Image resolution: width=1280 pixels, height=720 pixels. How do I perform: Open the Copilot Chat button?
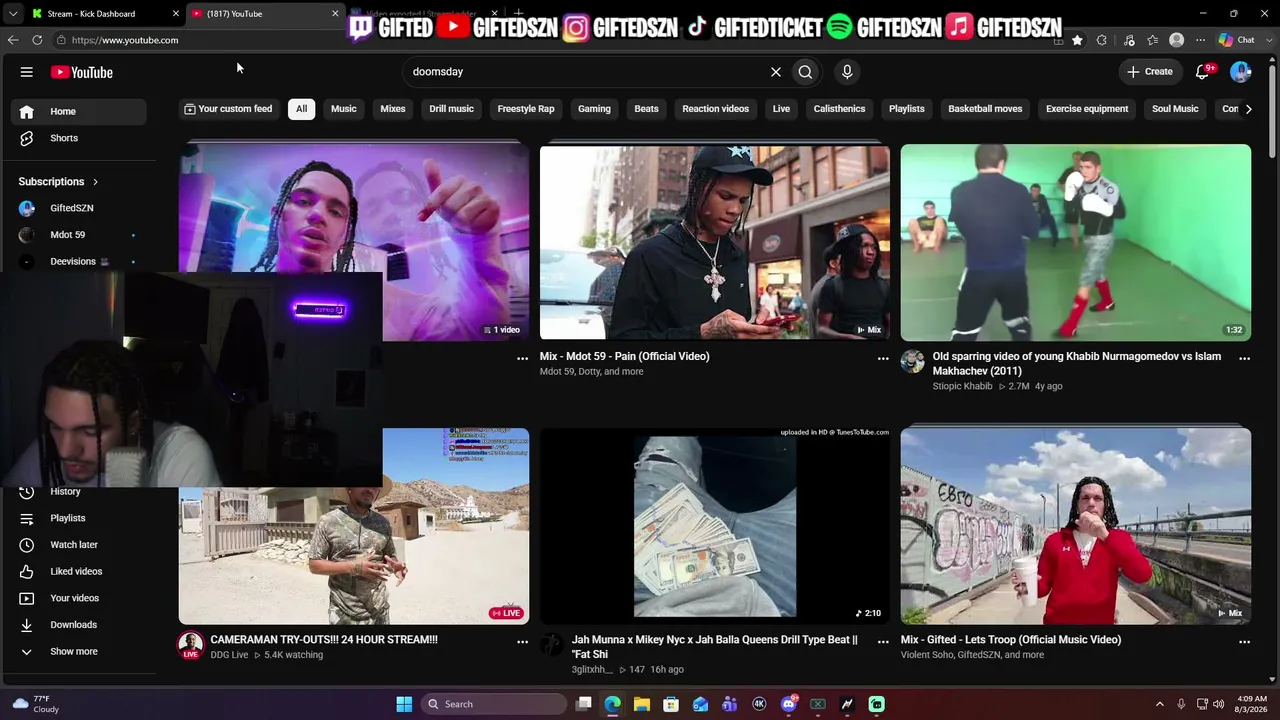tap(1237, 40)
